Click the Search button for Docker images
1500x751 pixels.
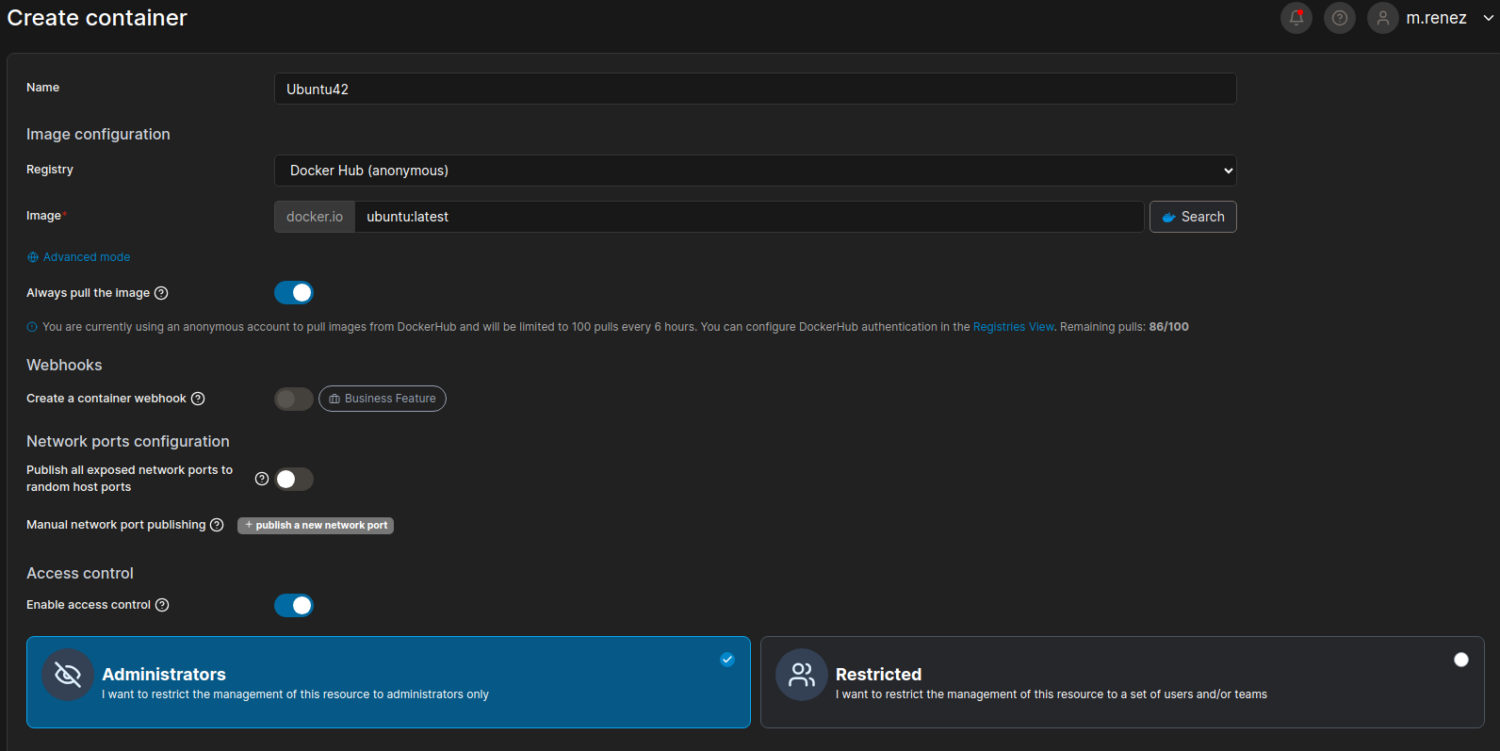click(x=1193, y=217)
